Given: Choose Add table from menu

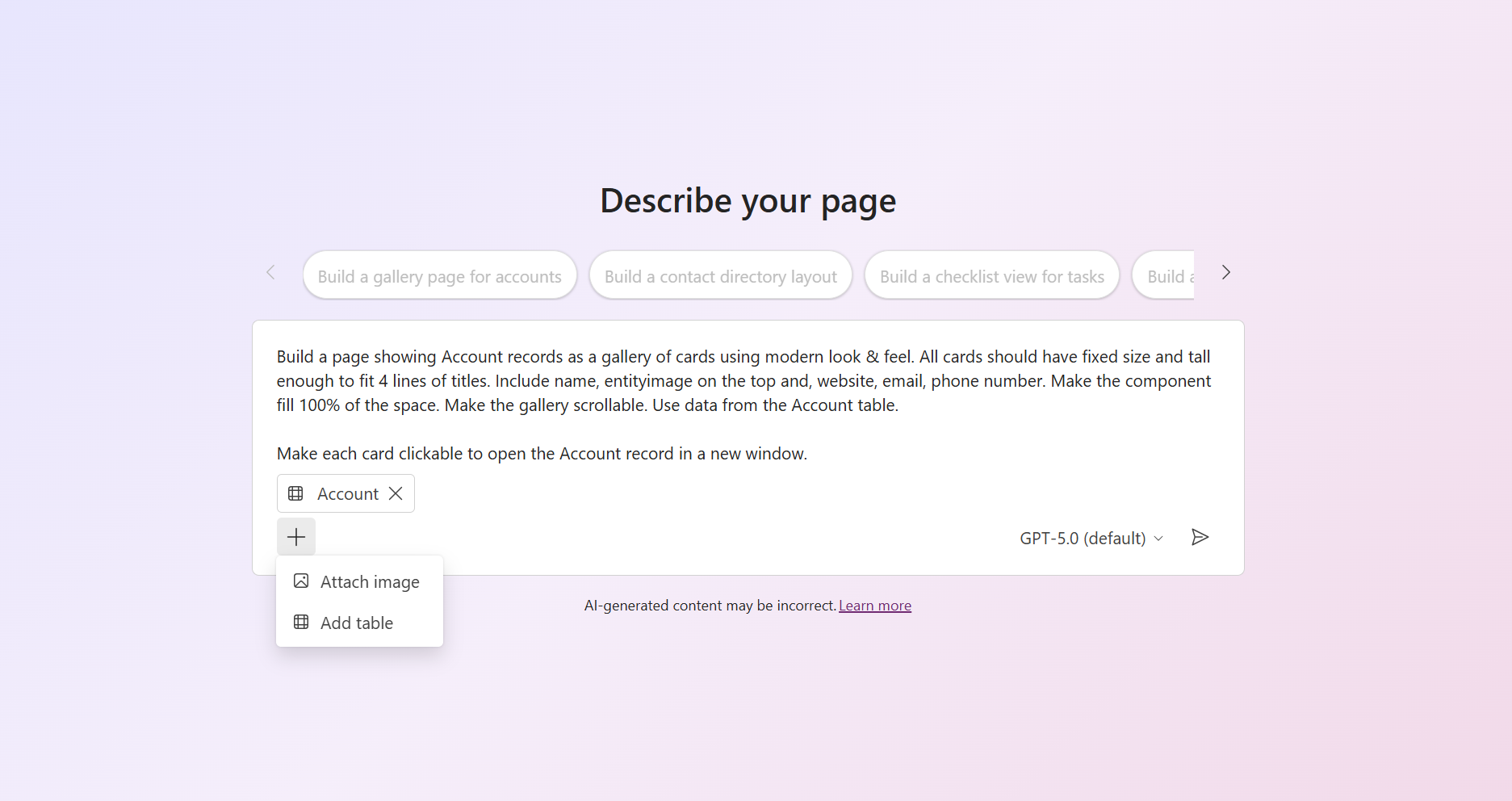Looking at the screenshot, I should (360, 623).
